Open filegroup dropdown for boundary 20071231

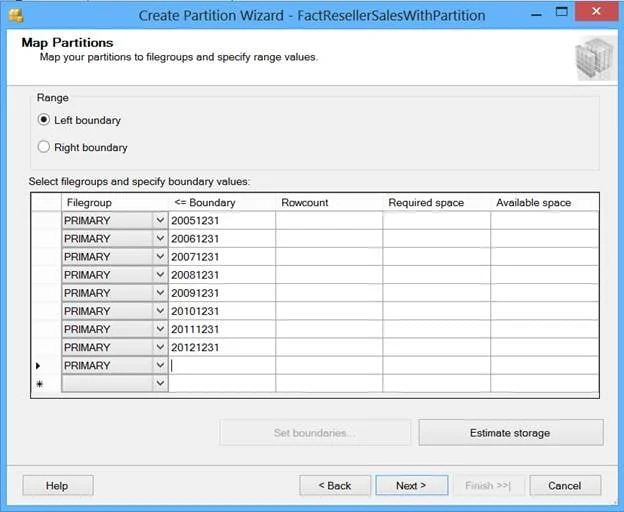point(160,257)
